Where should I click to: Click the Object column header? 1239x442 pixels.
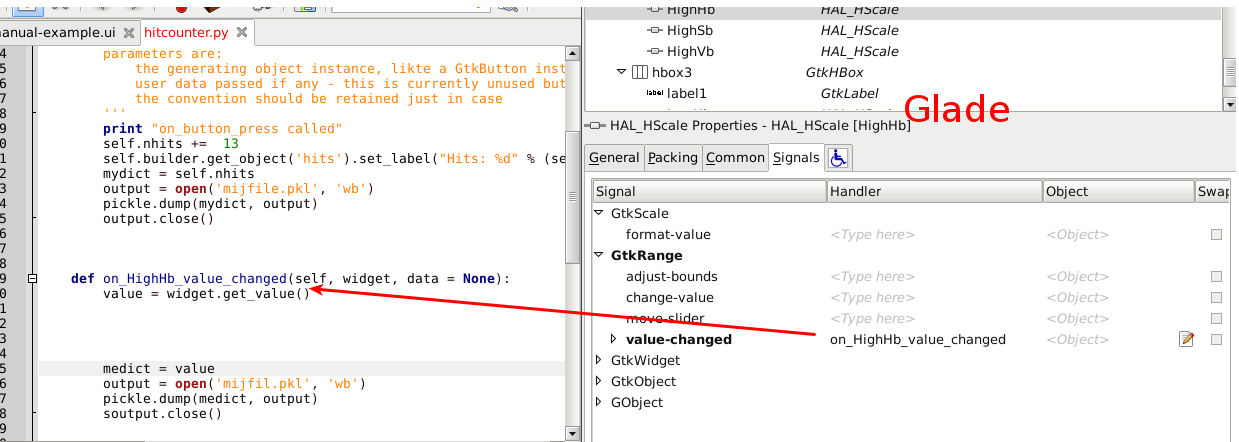[x=1117, y=191]
